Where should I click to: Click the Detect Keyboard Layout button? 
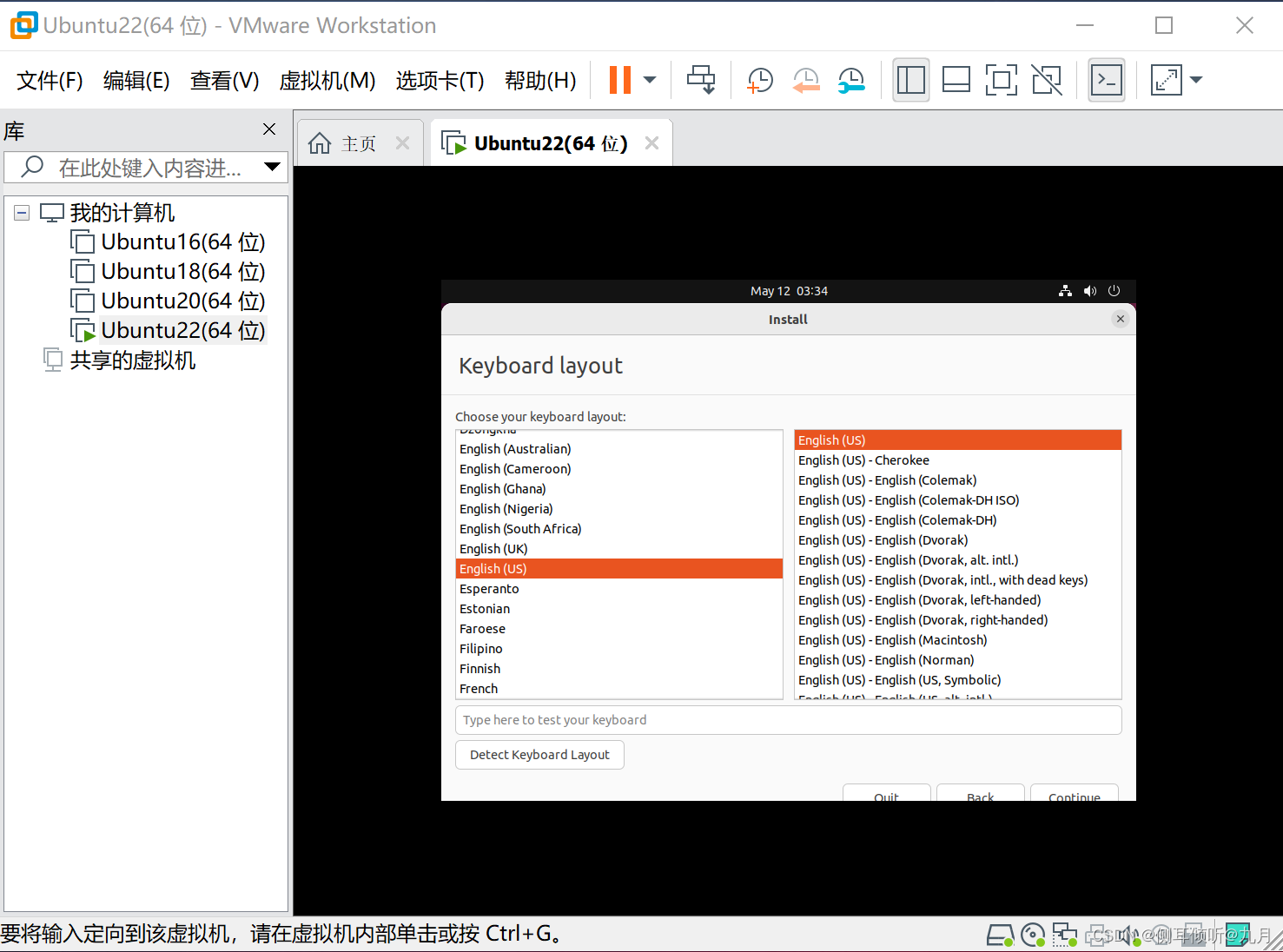(539, 755)
